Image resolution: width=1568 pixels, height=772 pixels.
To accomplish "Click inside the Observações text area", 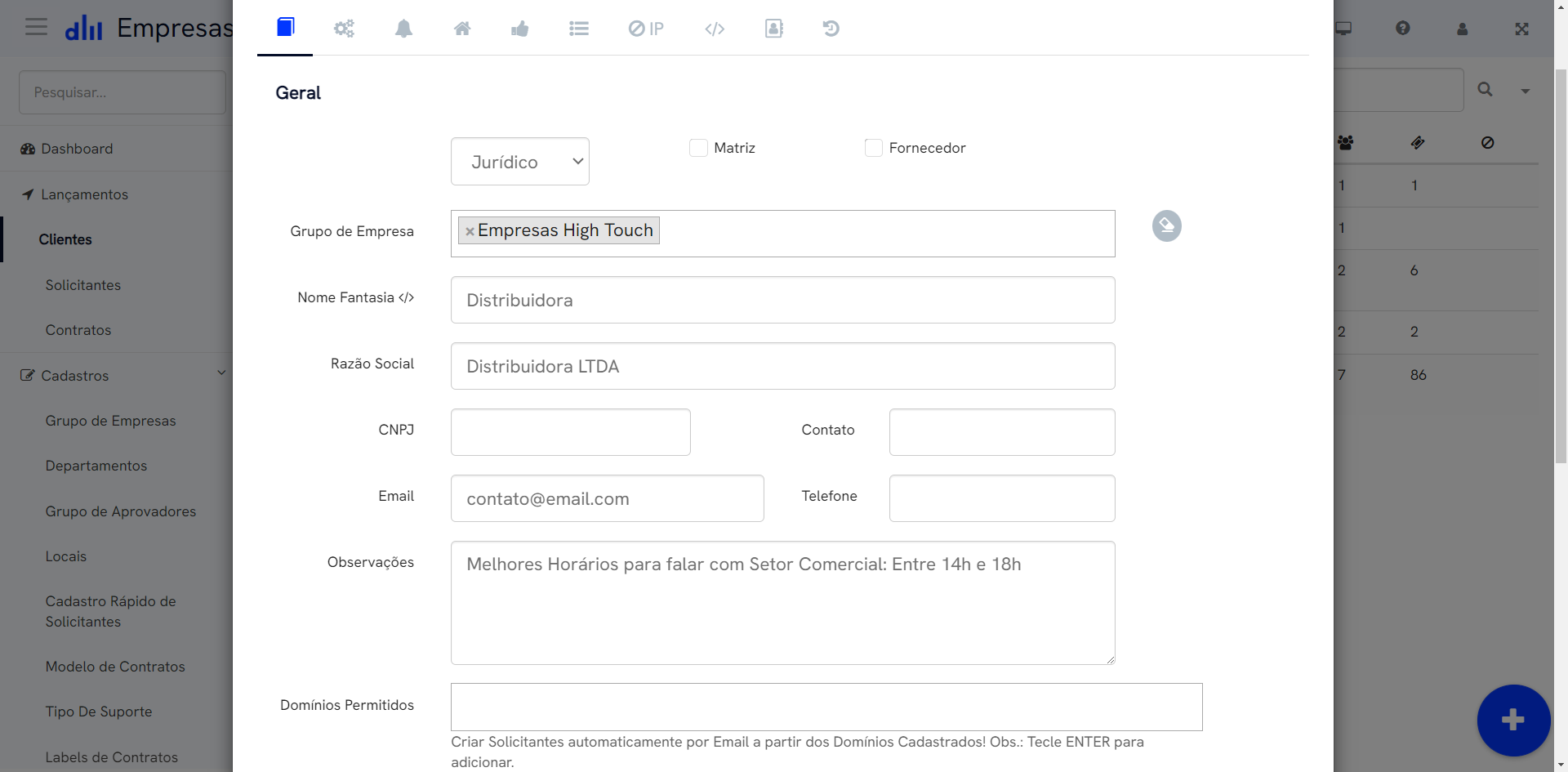I will [x=783, y=603].
